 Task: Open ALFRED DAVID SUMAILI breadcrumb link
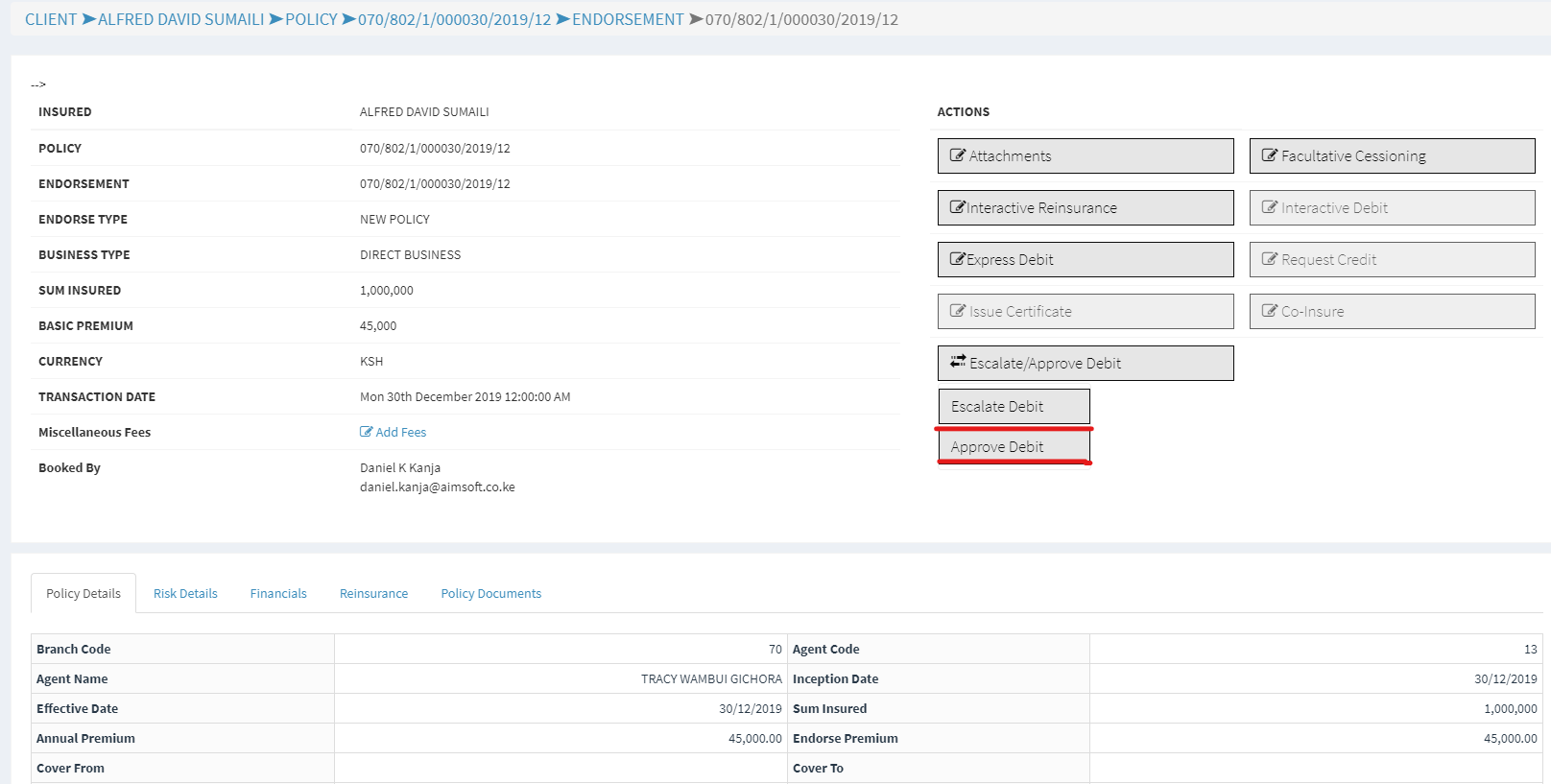(180, 19)
